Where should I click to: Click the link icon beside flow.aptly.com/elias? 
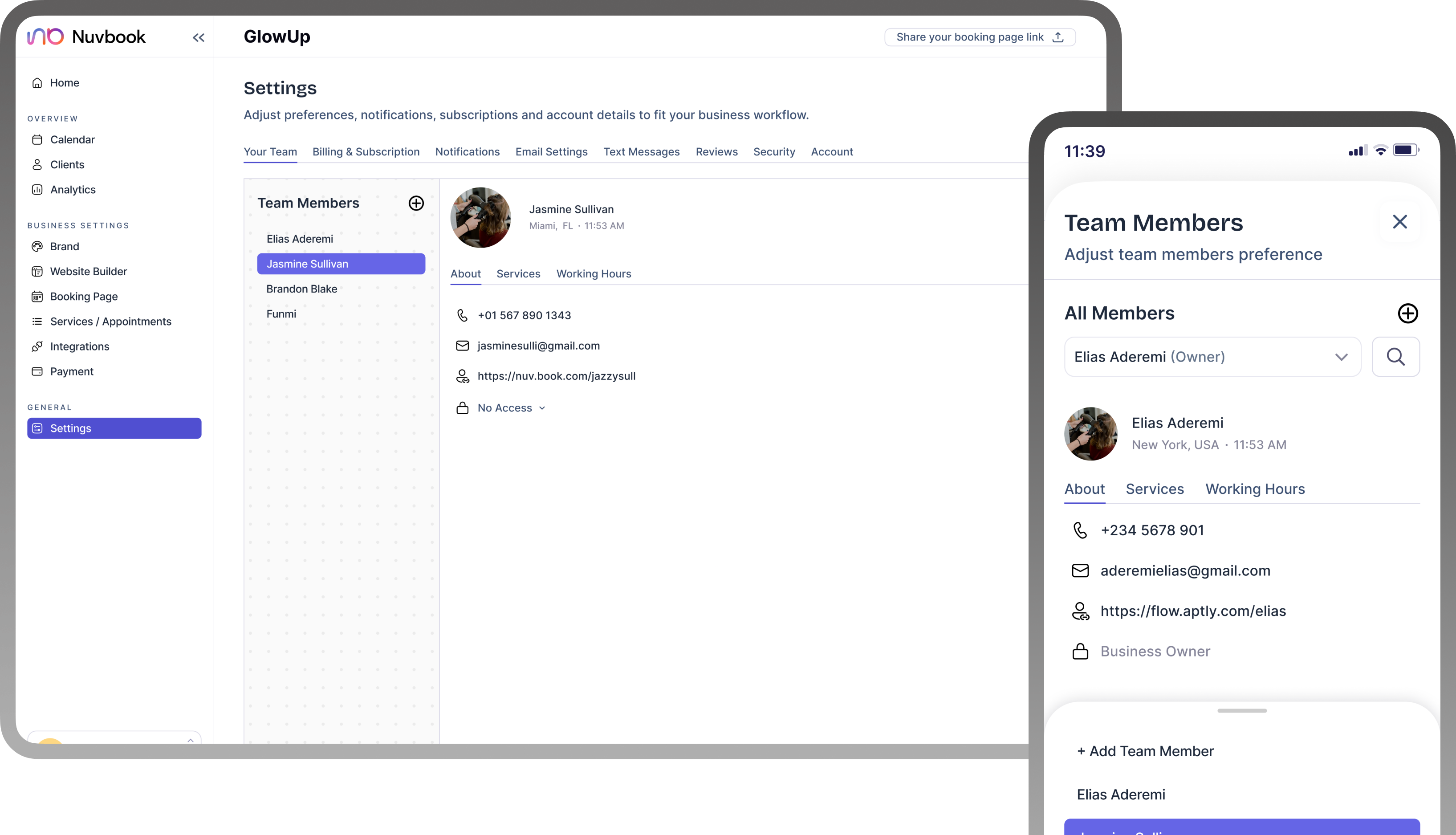[1080, 611]
